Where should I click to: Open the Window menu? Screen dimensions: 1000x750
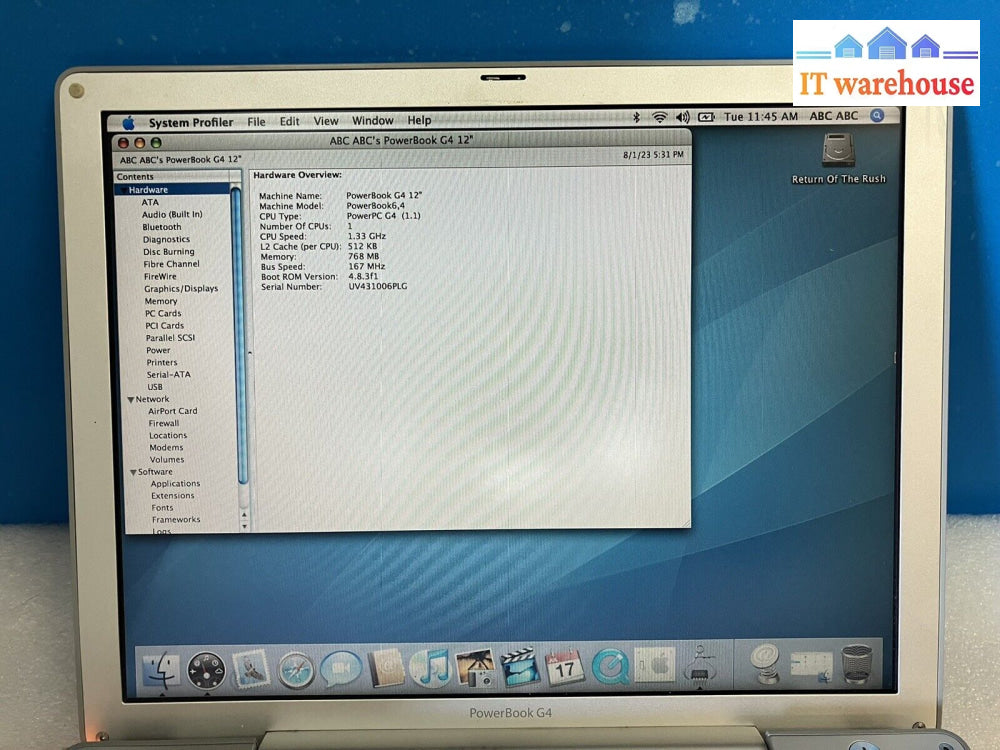tap(372, 121)
